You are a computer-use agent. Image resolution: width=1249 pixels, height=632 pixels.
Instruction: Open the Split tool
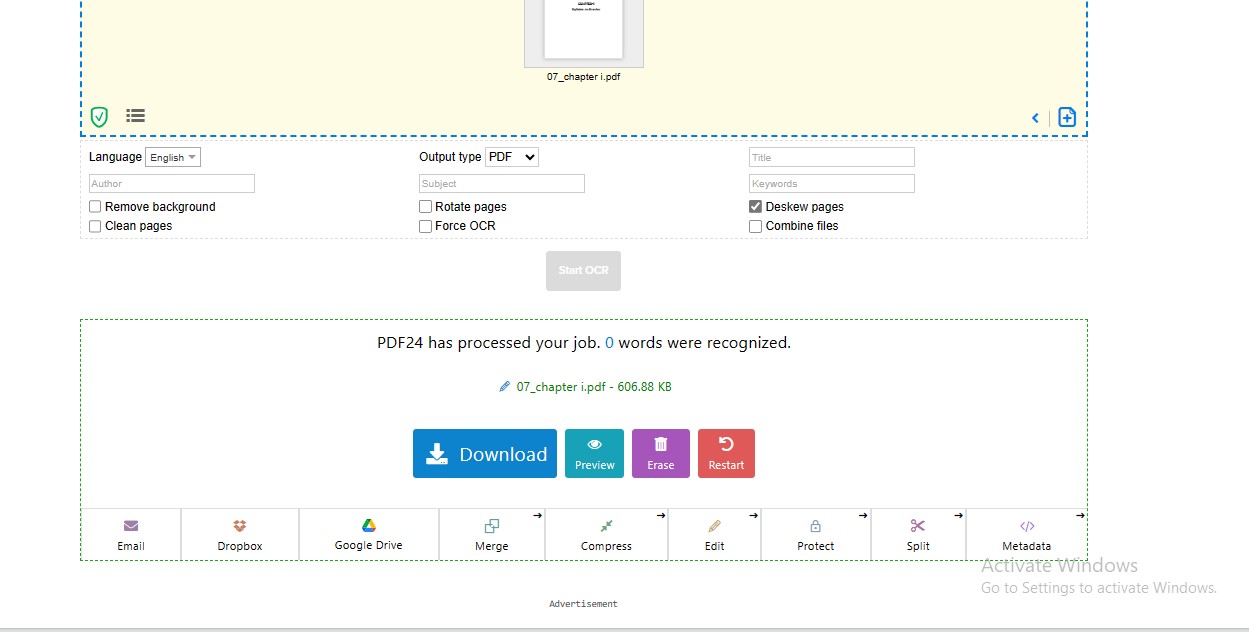coord(918,535)
